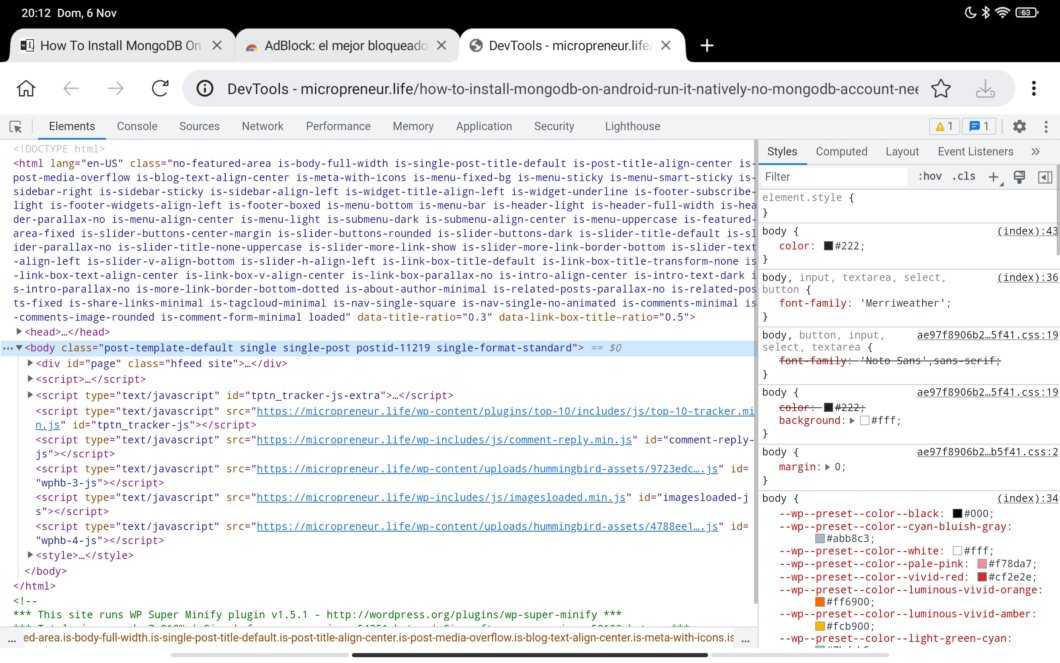Open the Computed styles tab

coord(841,152)
